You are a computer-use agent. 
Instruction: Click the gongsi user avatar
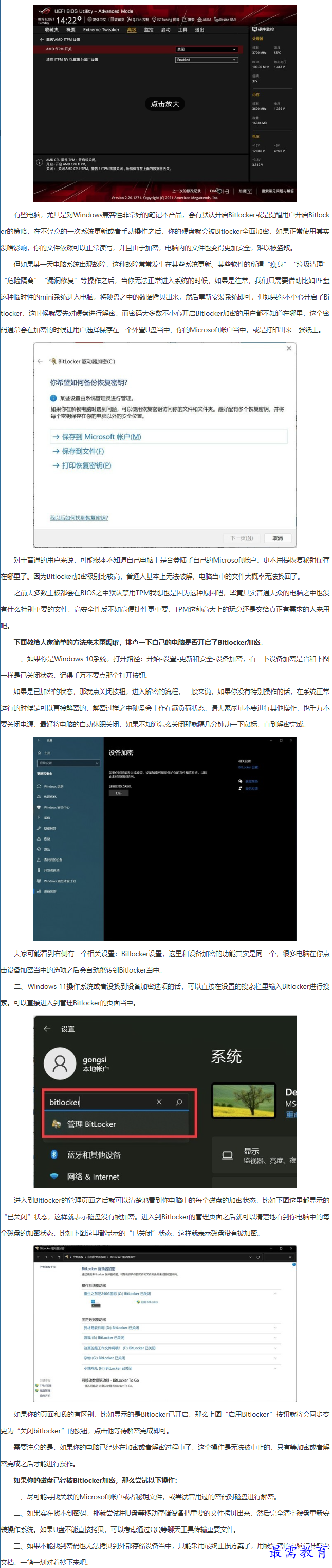click(x=60, y=1063)
